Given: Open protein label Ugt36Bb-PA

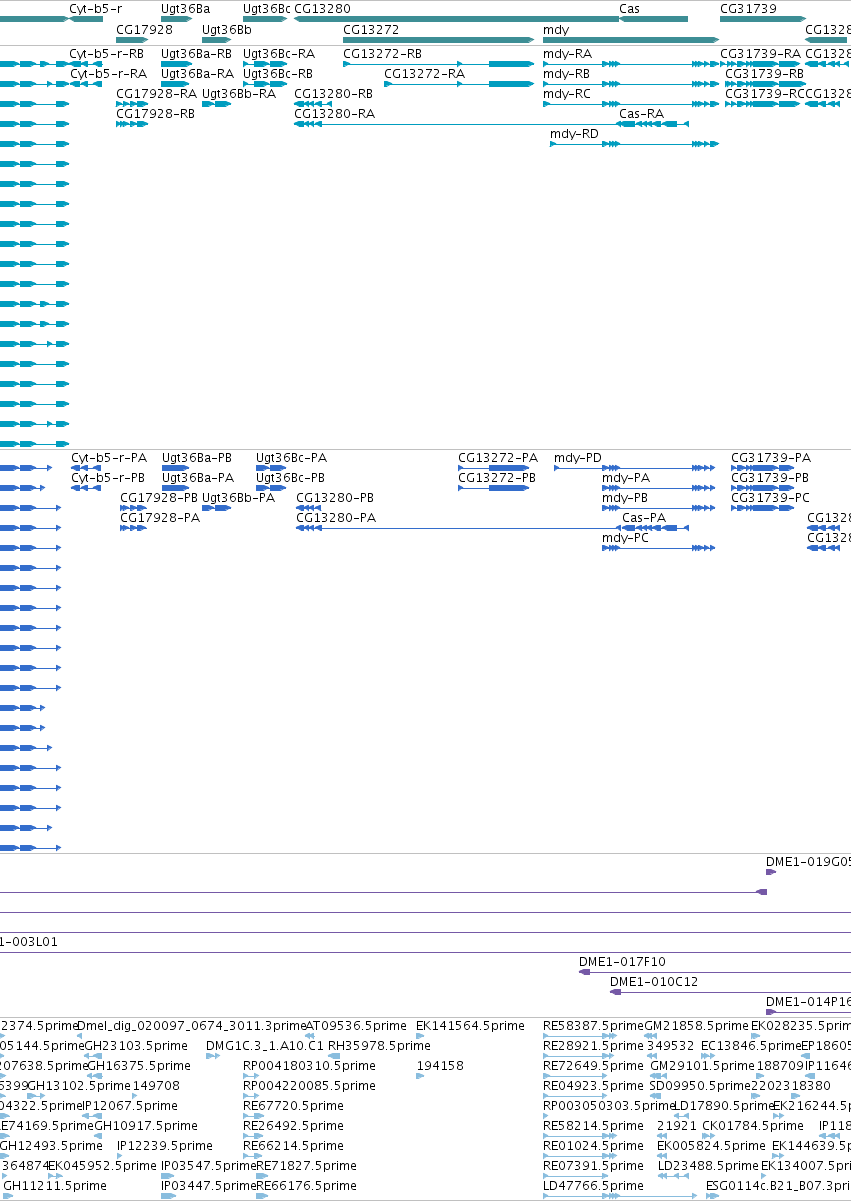Looking at the screenshot, I should coord(239,497).
